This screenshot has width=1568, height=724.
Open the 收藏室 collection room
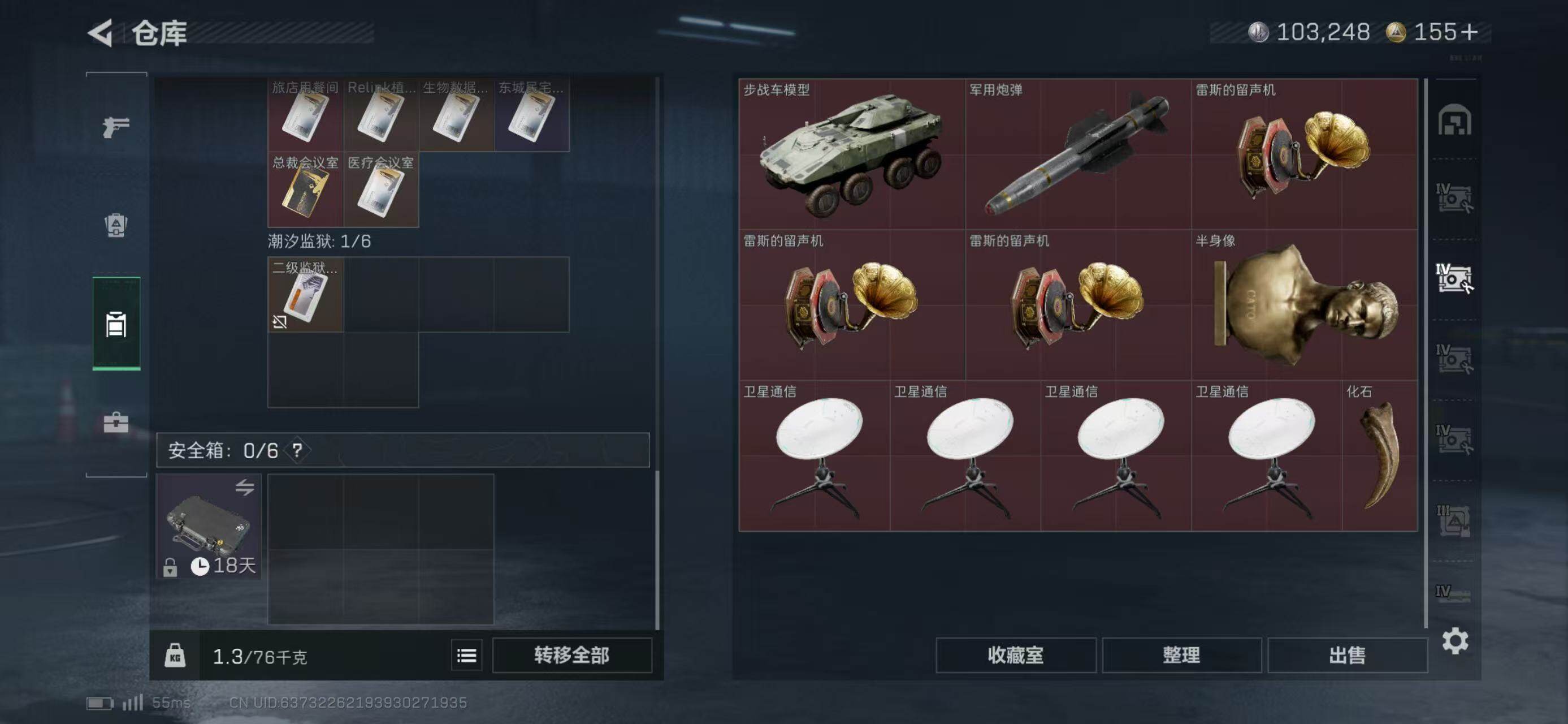click(1015, 655)
